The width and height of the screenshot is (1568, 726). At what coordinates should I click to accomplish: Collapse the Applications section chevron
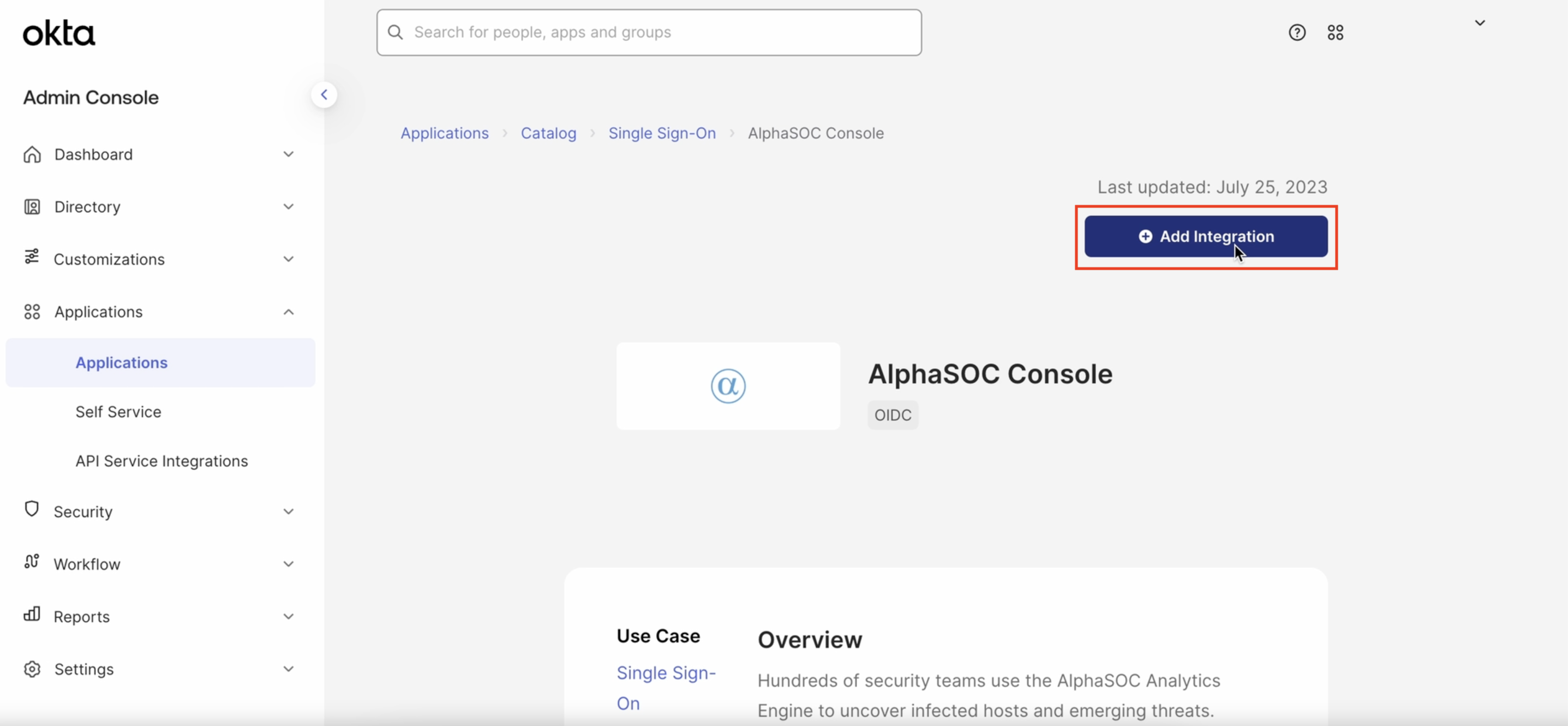click(289, 312)
